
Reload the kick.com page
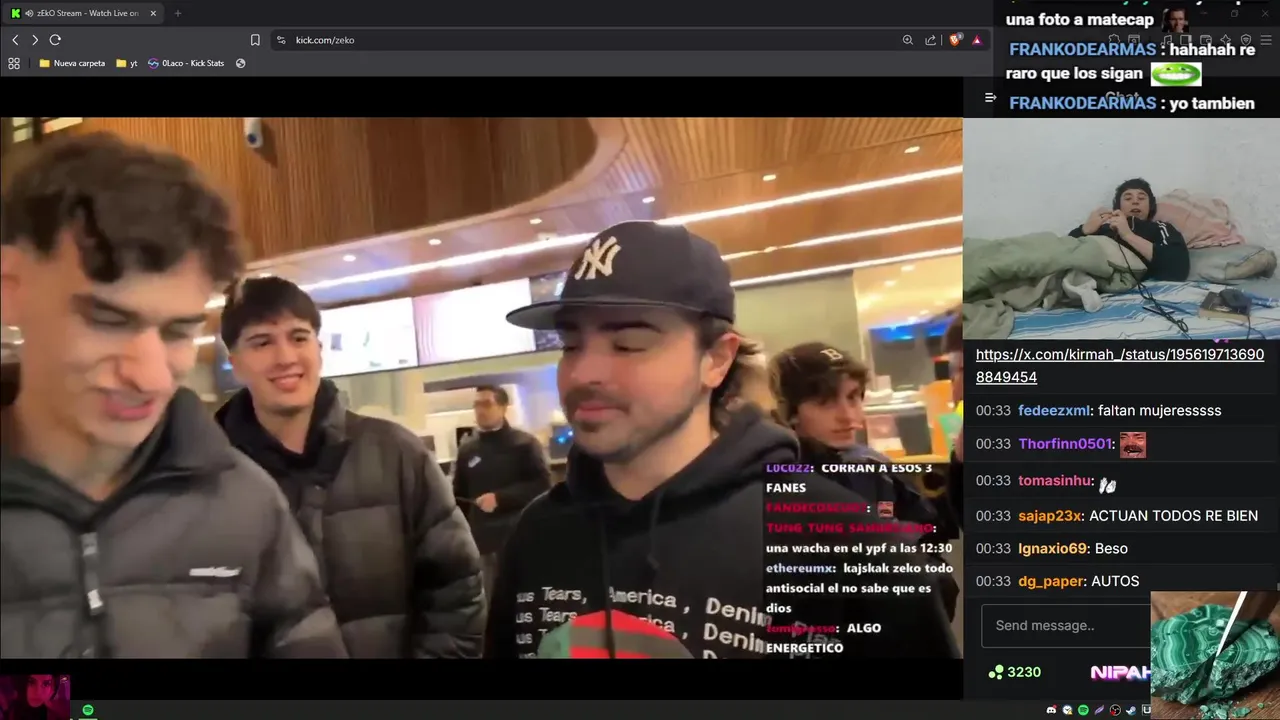(55, 40)
